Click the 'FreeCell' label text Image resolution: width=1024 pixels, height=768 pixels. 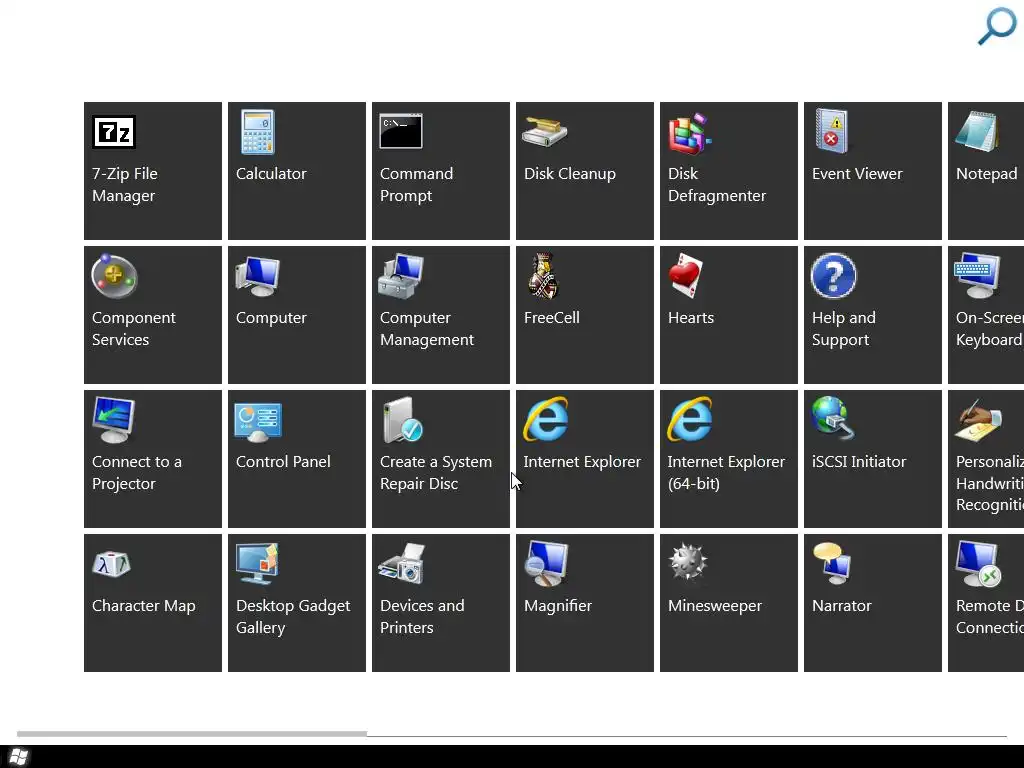pyautogui.click(x=551, y=318)
